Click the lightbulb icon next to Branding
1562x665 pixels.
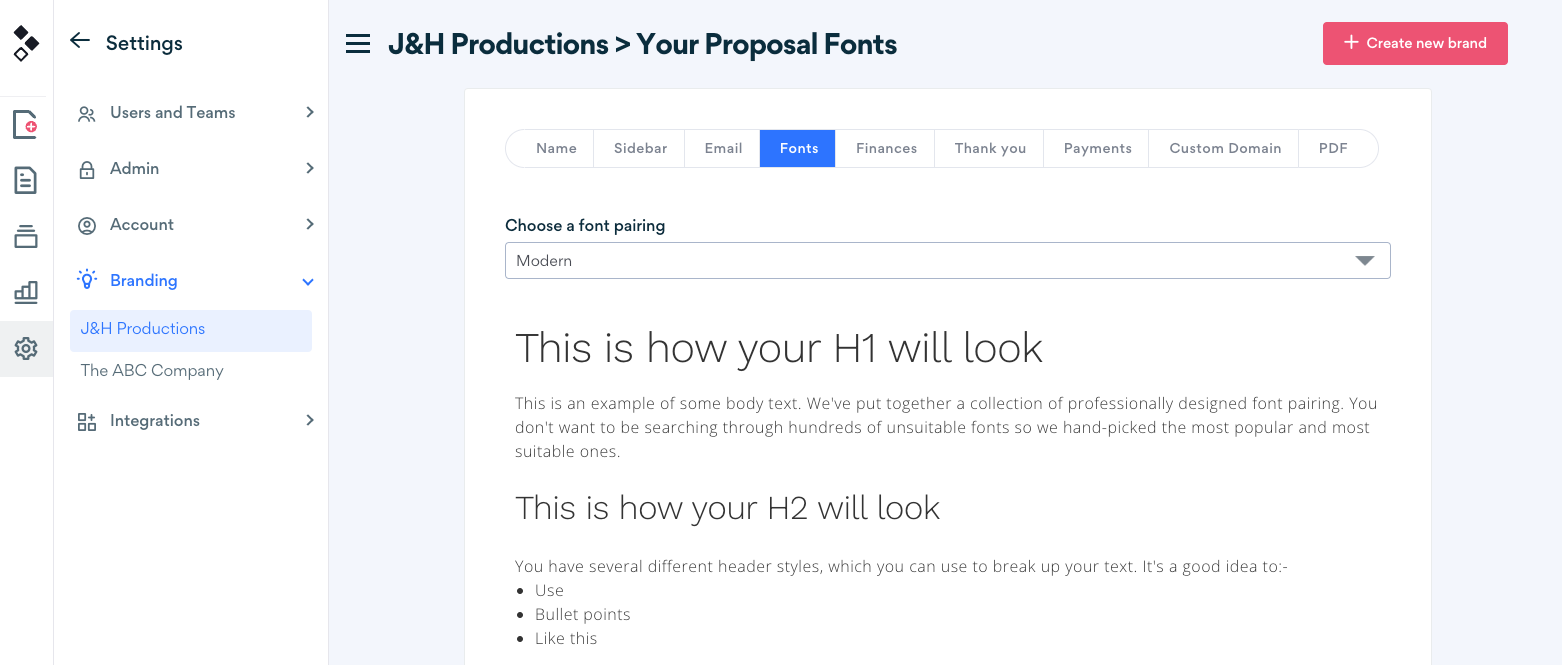tap(88, 280)
